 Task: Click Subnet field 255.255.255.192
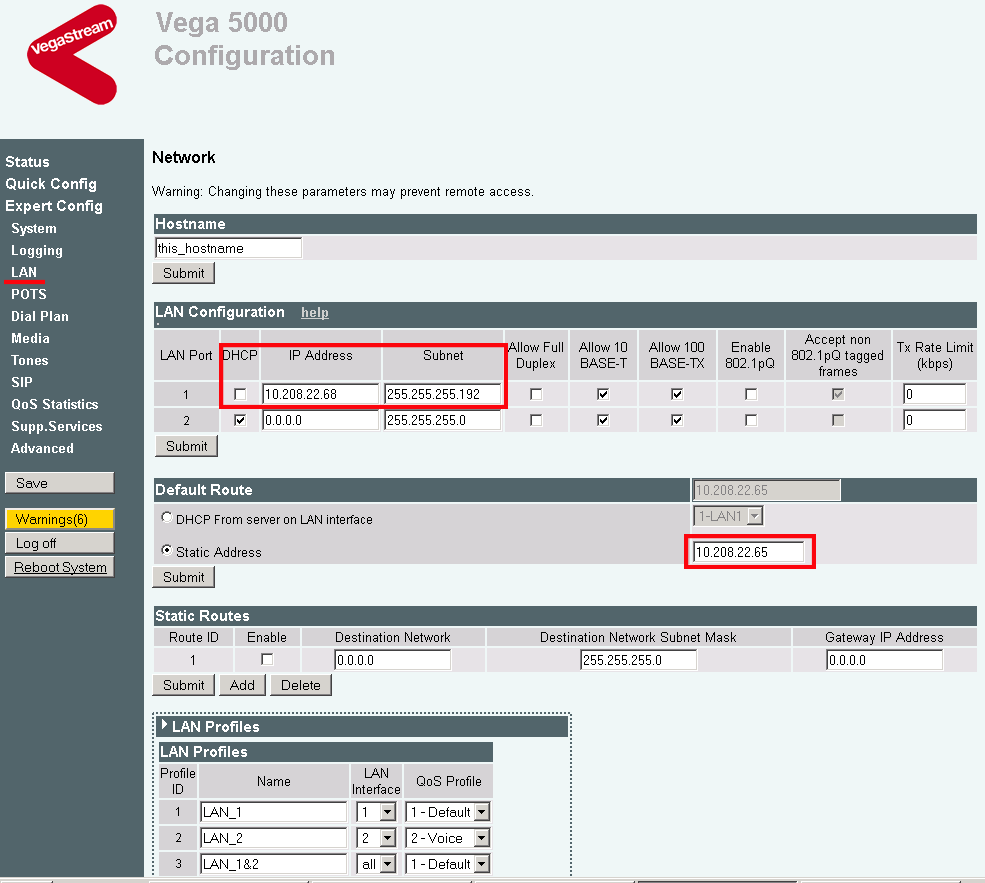(442, 394)
